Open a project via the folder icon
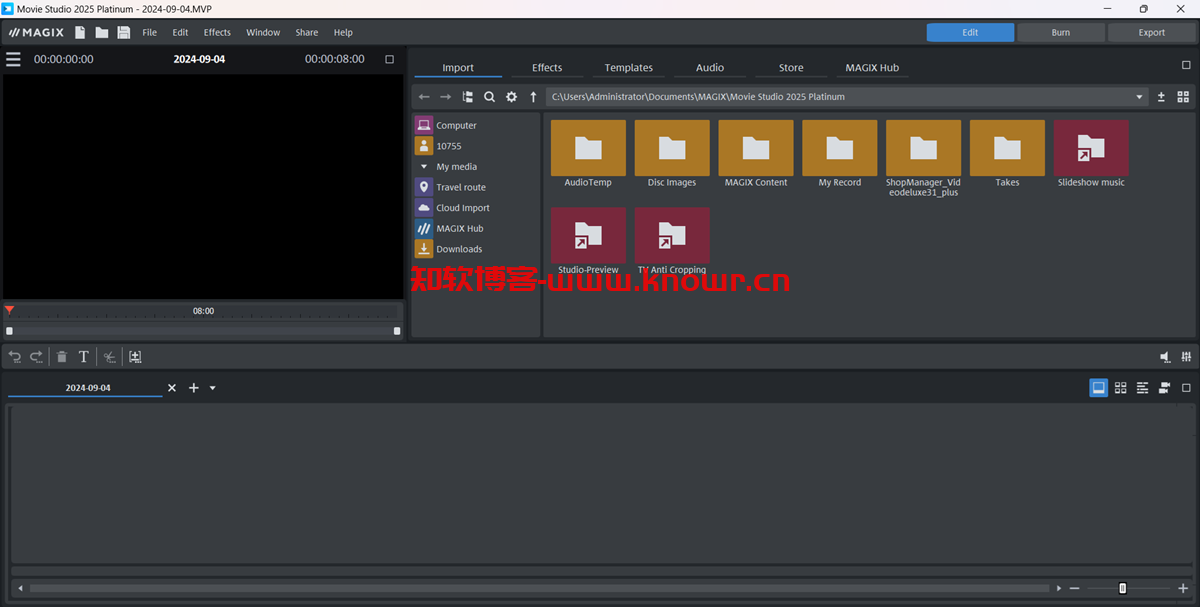This screenshot has height=607, width=1200. coord(102,32)
